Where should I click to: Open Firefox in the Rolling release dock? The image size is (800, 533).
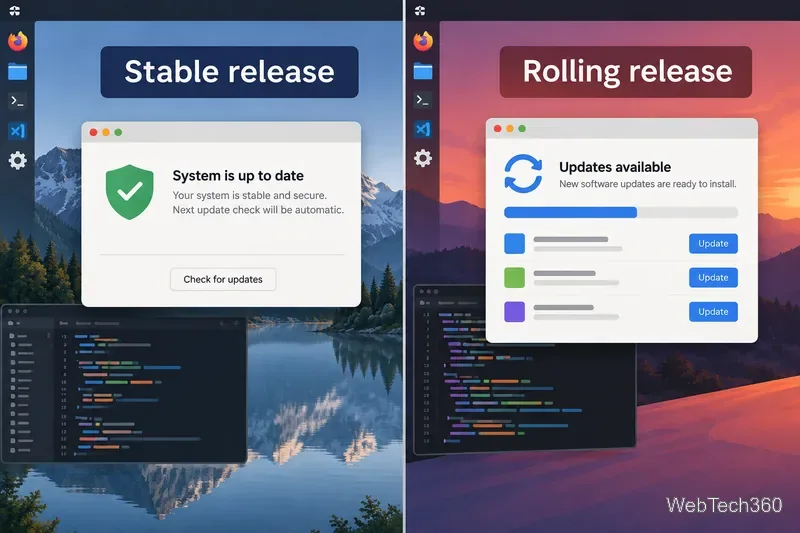point(423,41)
